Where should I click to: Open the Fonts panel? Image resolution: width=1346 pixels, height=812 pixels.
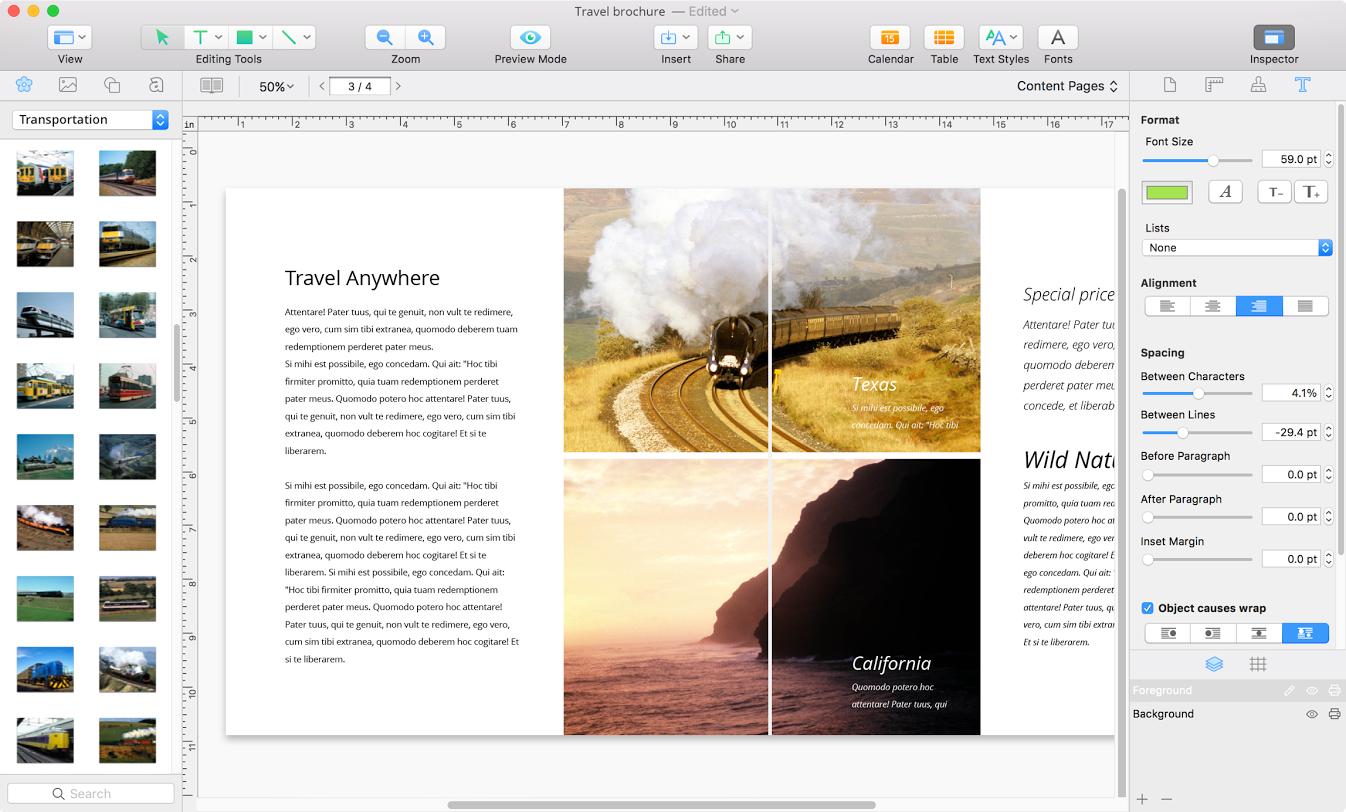pos(1057,38)
